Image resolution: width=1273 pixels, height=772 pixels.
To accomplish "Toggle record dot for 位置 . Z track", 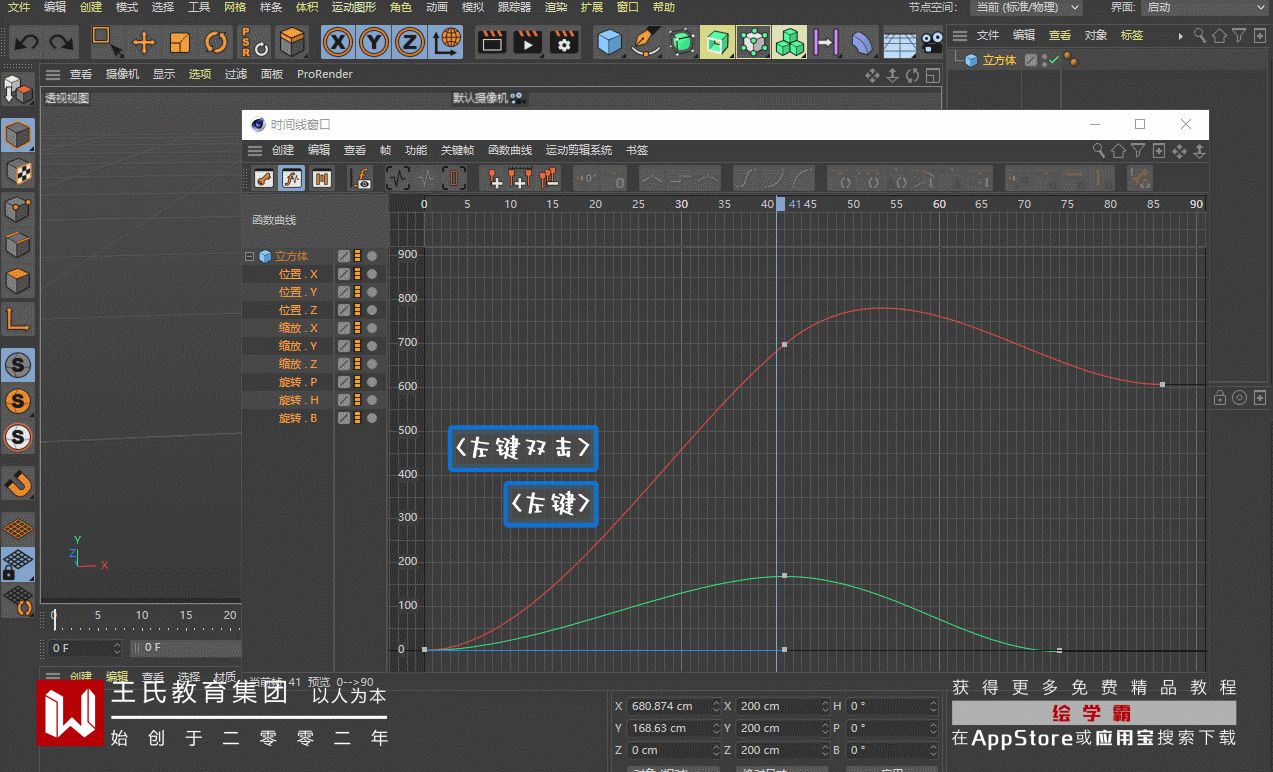I will 372,310.
